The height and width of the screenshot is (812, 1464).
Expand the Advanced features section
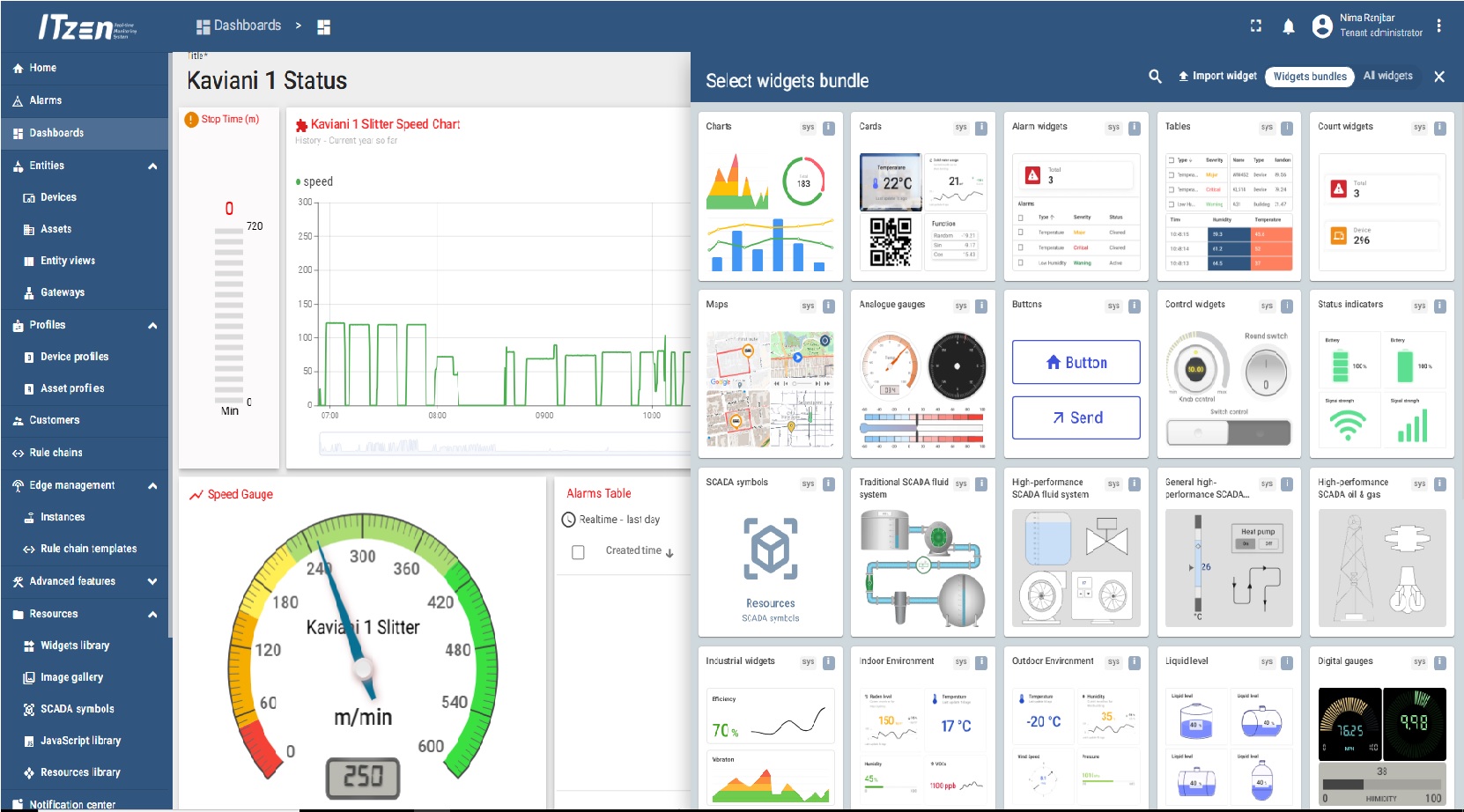pyautogui.click(x=152, y=581)
